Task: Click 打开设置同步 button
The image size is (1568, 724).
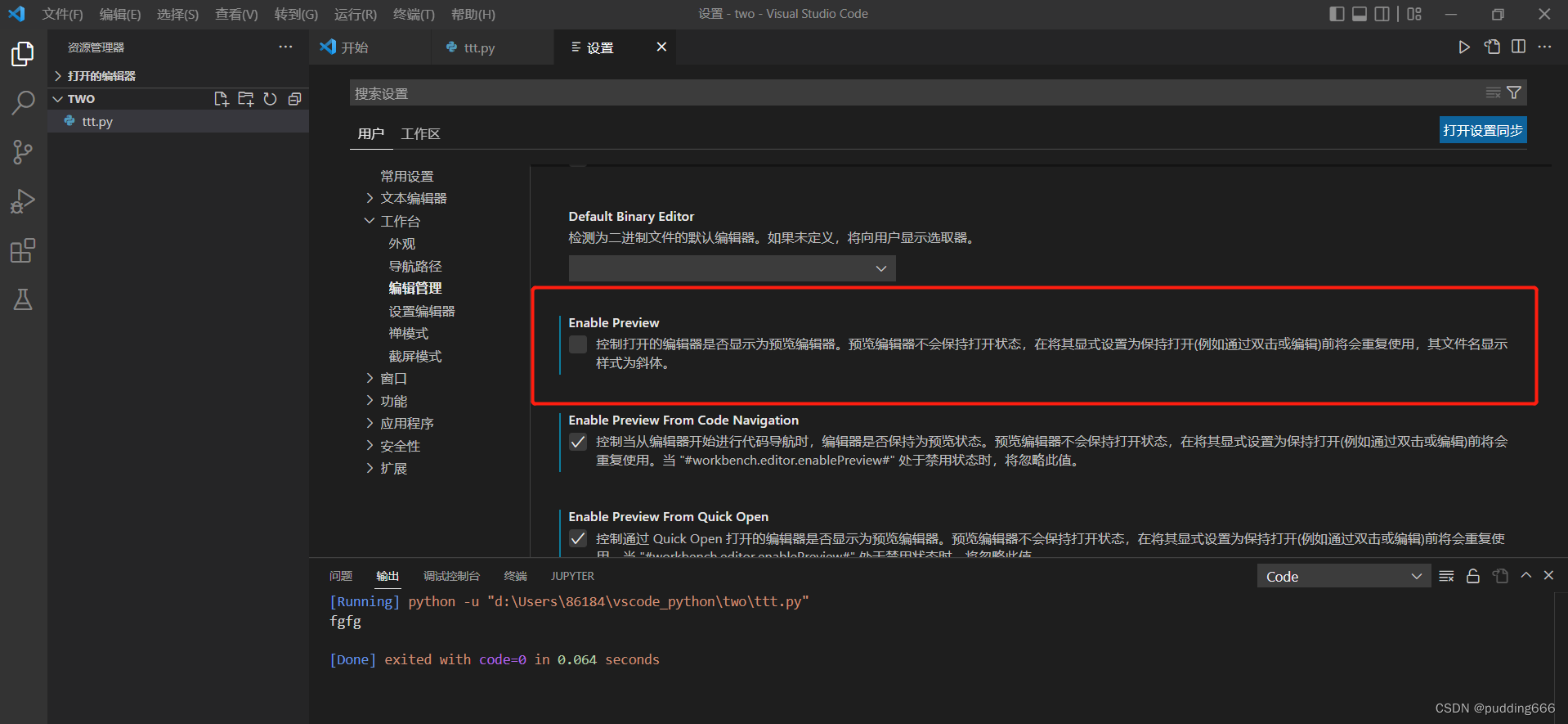Action: (x=1482, y=130)
